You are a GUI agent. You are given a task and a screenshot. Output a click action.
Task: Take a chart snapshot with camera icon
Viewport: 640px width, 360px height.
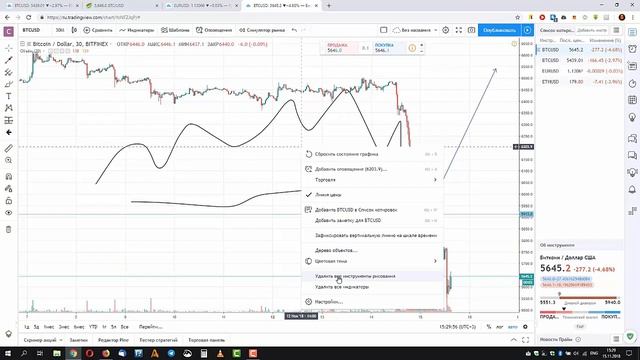(x=471, y=30)
